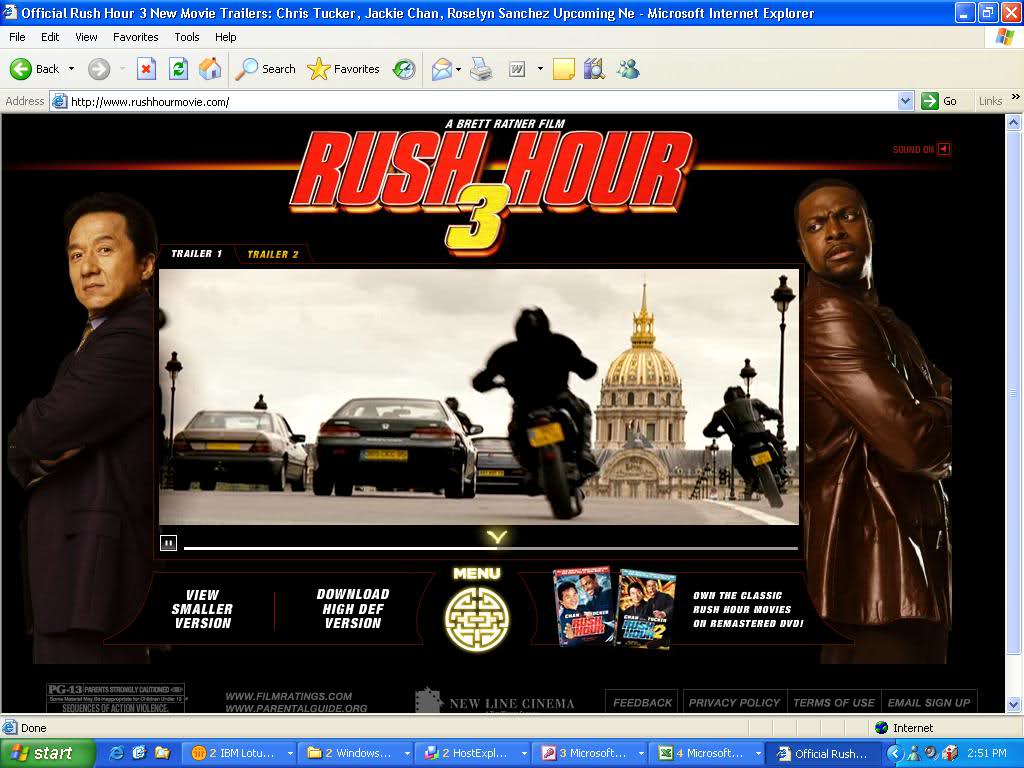
Task: Open the Search toolbar button
Action: (x=265, y=69)
